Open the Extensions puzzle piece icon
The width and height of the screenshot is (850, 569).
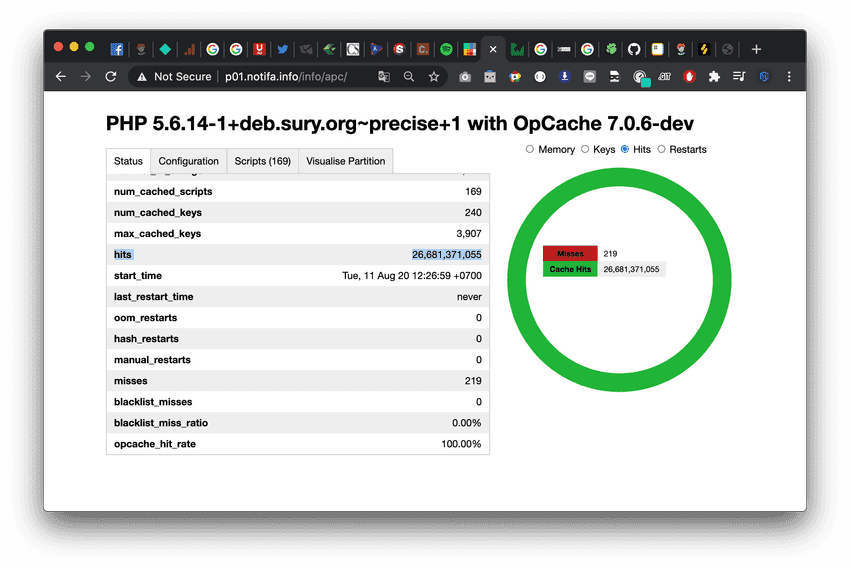click(x=714, y=77)
